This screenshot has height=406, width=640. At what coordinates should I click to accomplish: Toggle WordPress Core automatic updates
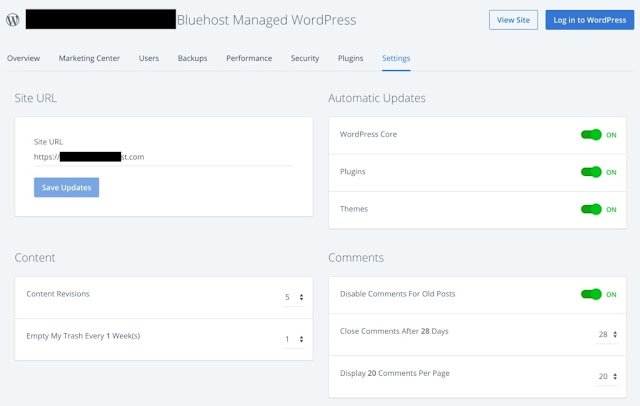coord(591,135)
